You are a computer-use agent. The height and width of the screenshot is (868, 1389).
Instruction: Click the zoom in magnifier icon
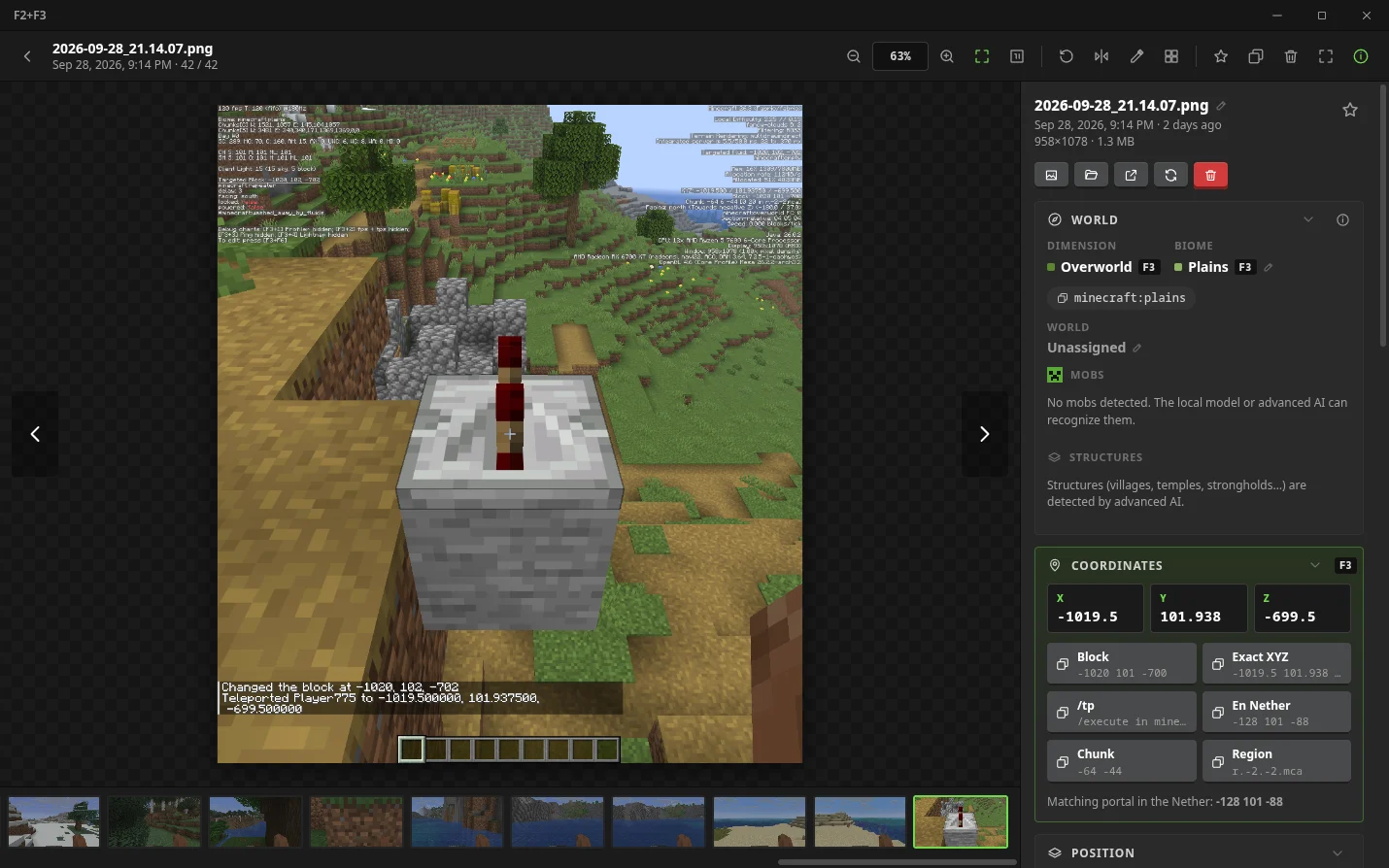(x=946, y=56)
